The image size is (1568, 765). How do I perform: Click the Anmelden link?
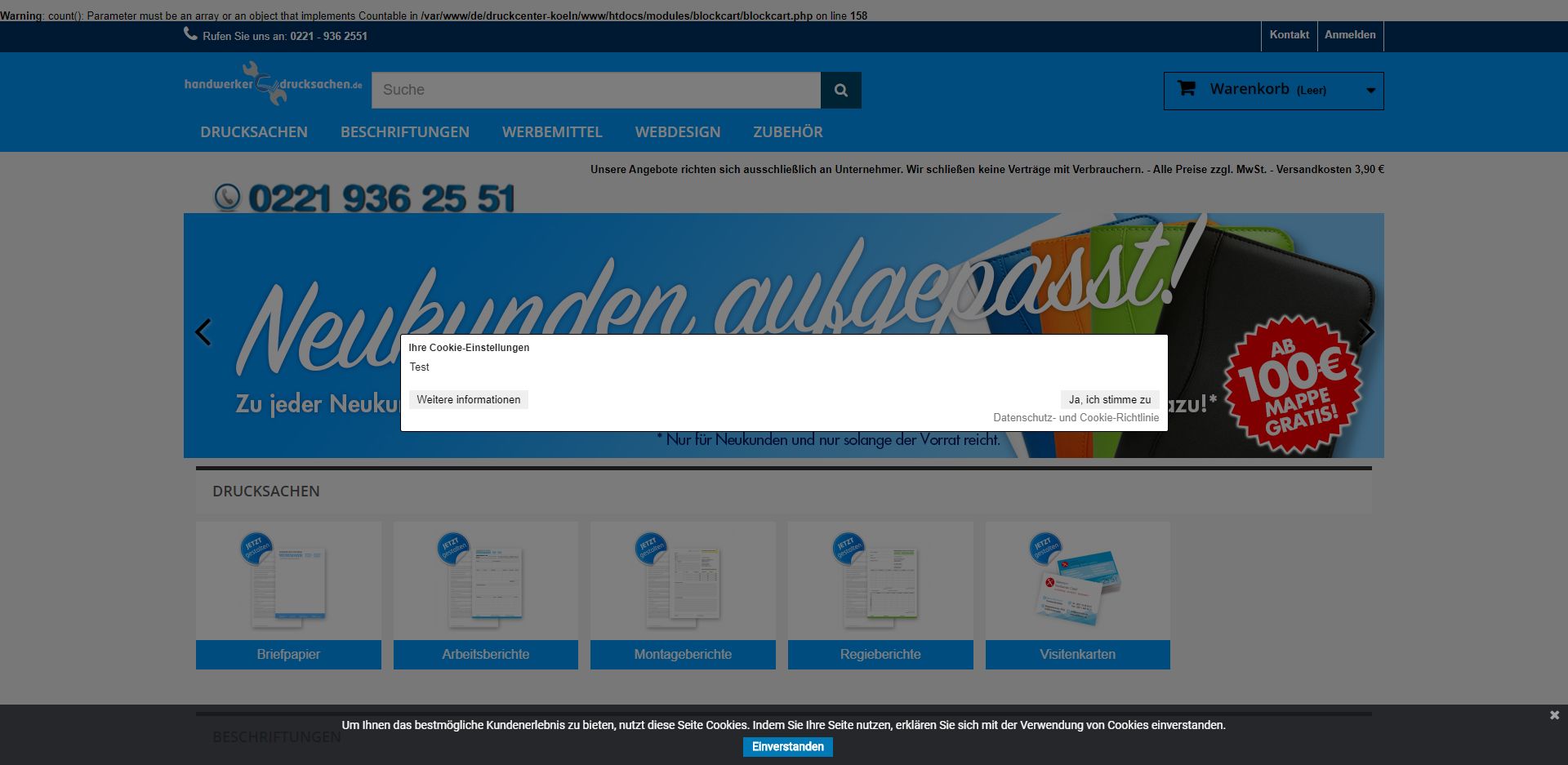point(1350,35)
